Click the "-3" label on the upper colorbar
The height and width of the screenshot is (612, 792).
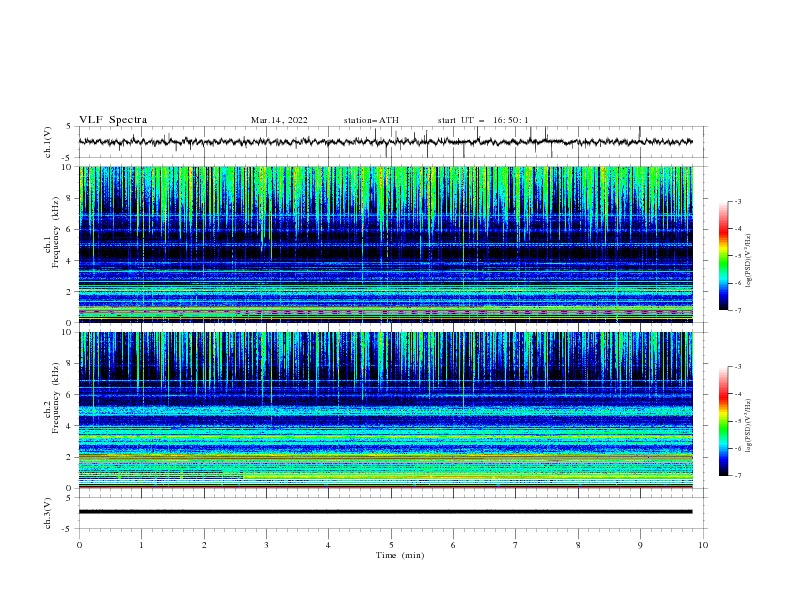[737, 201]
